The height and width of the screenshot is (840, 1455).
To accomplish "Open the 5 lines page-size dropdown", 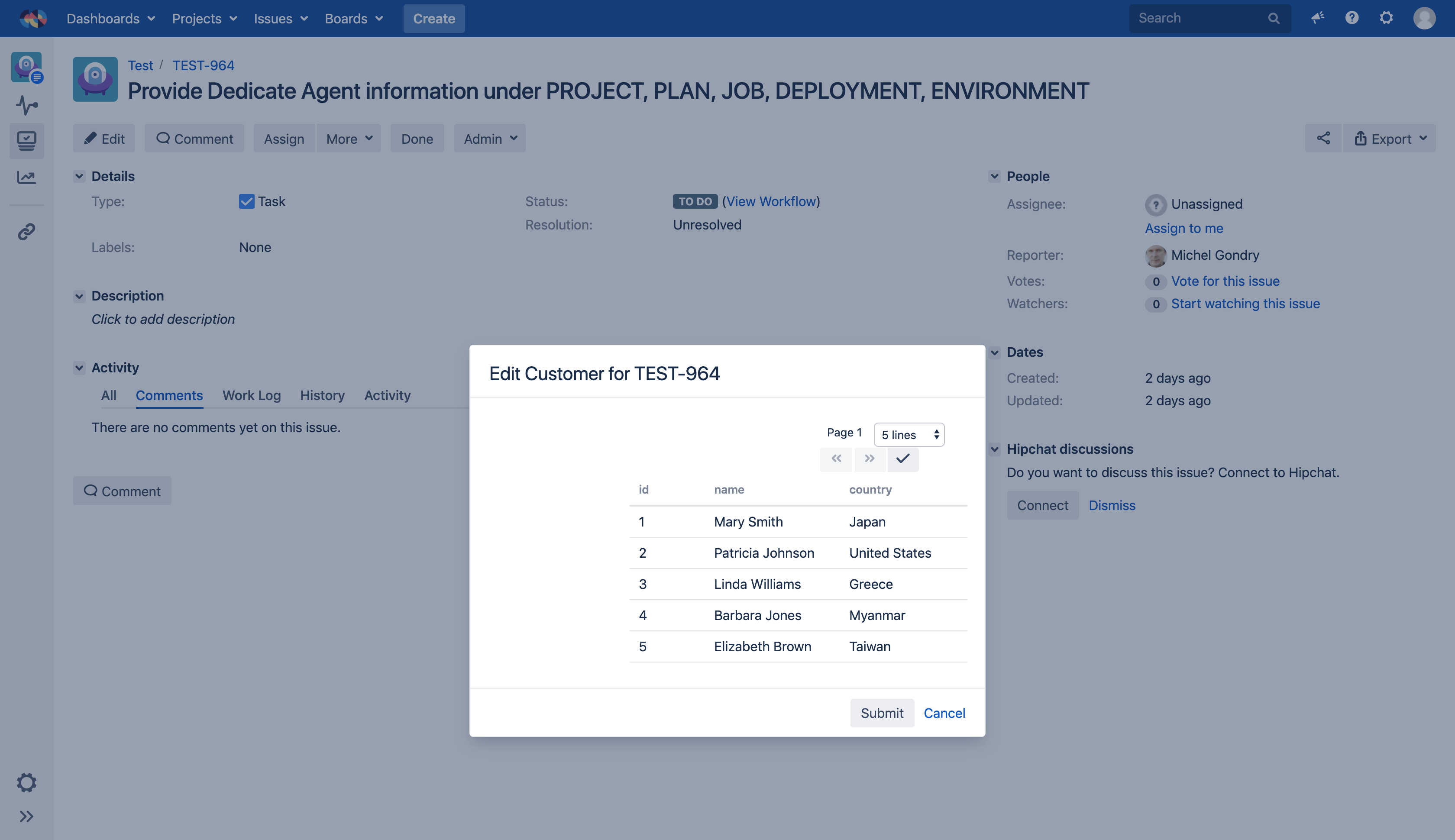I will coord(909,435).
